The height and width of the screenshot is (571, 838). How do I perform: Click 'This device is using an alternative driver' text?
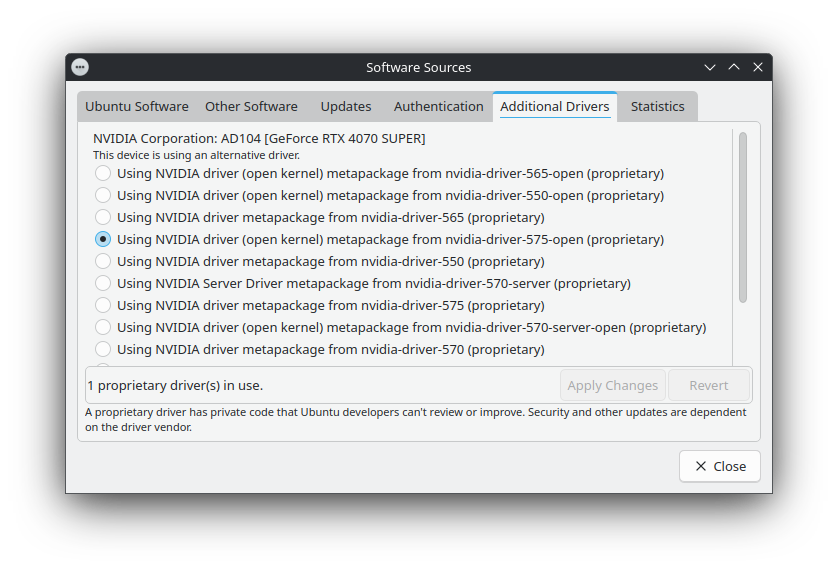[x=196, y=155]
